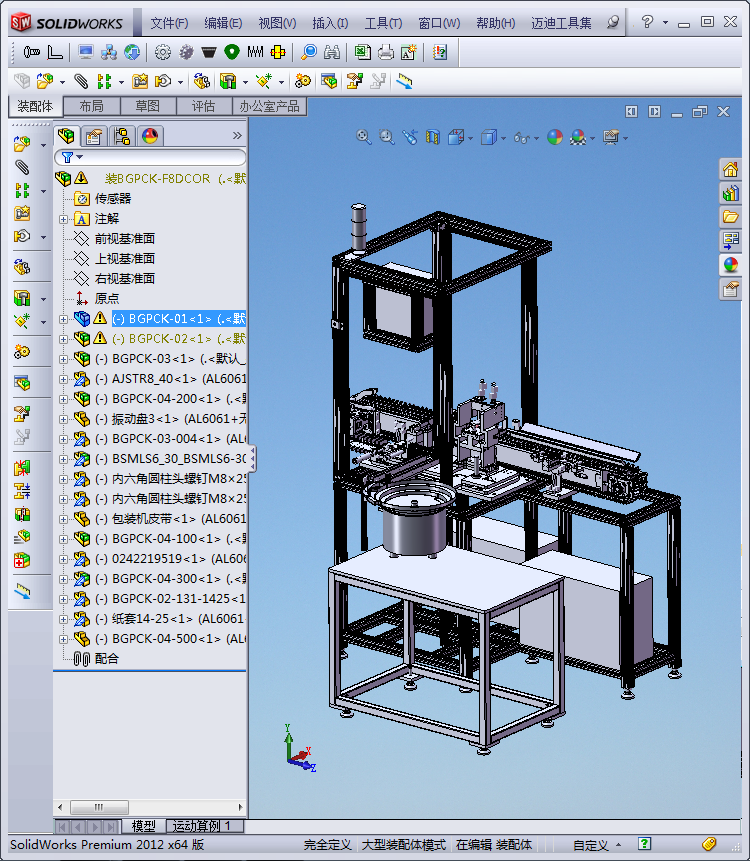The width and height of the screenshot is (750, 861).
Task: Click the Interference Detection icon in left sidebar
Action: (22, 468)
